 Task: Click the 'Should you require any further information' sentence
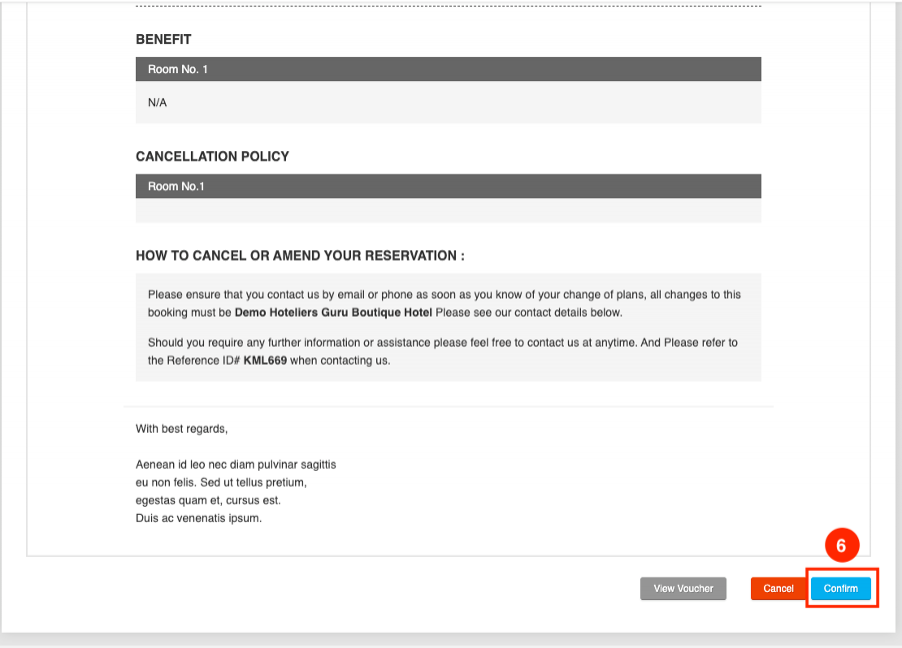442,343
